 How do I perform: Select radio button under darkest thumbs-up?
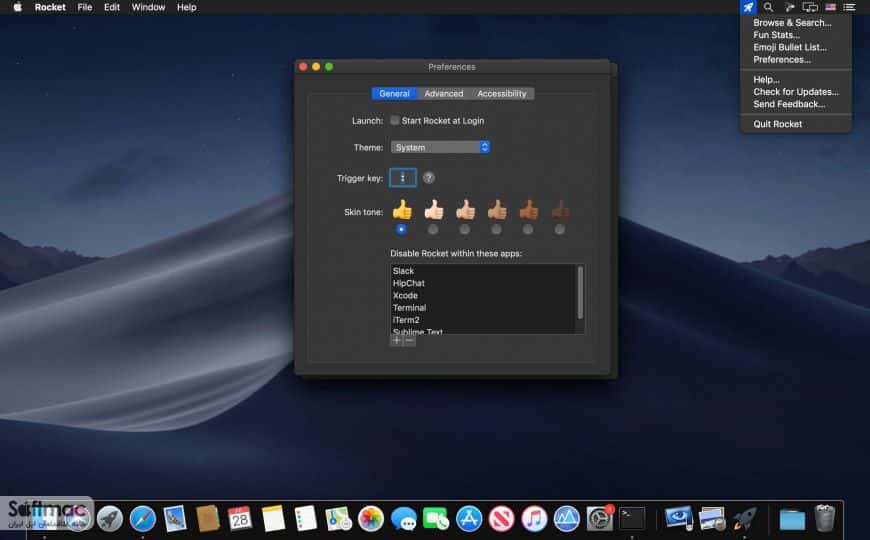(560, 229)
